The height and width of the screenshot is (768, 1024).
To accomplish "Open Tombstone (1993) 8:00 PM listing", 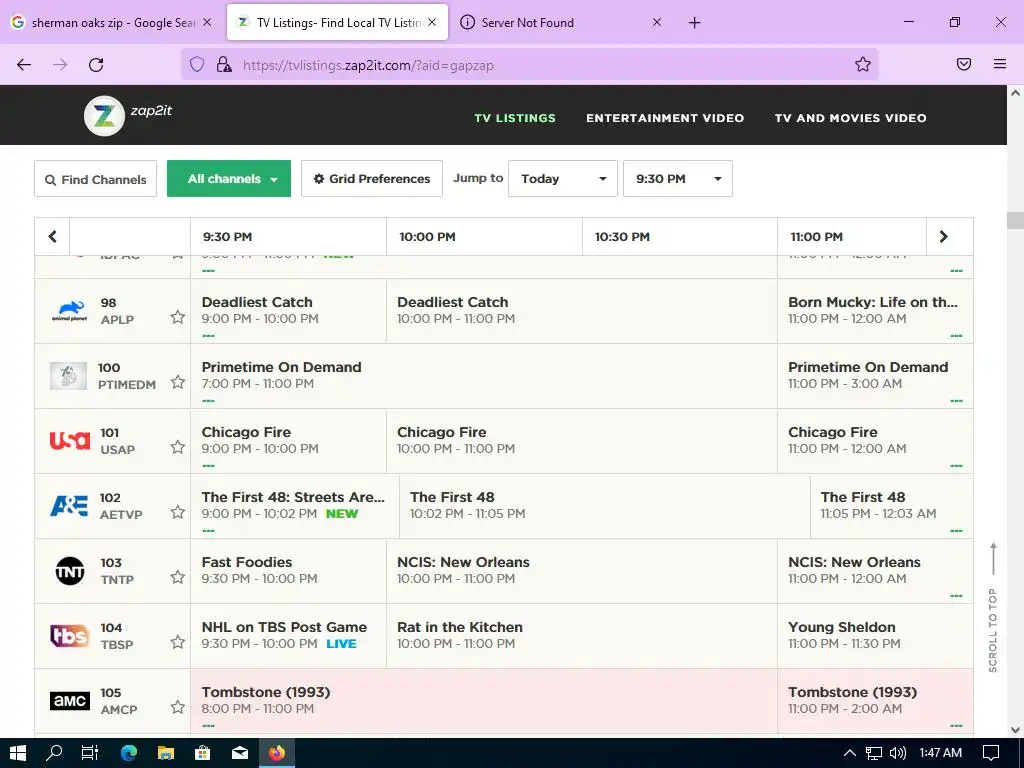I will (483, 701).
